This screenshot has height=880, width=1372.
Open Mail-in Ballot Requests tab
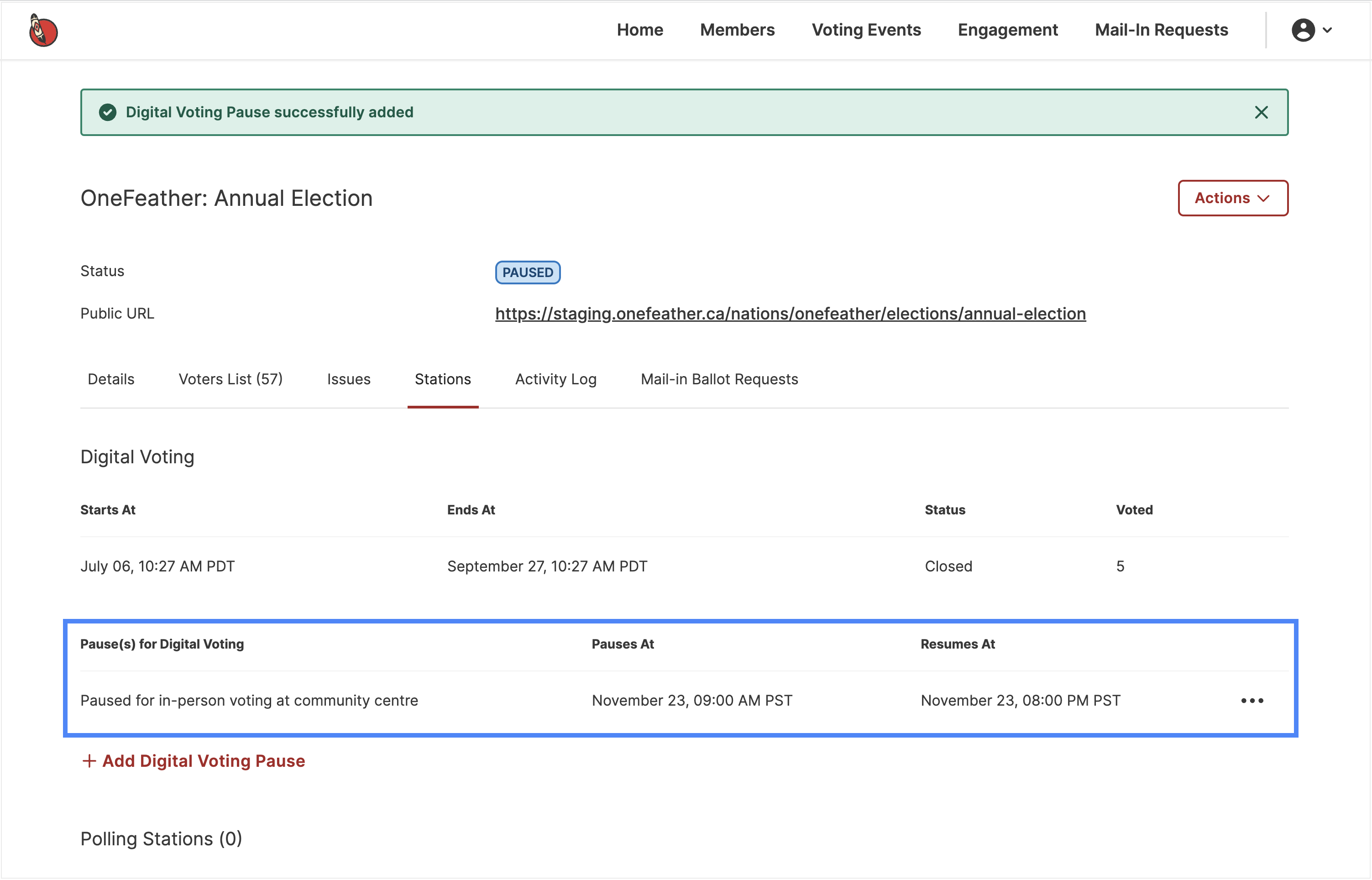tap(719, 379)
